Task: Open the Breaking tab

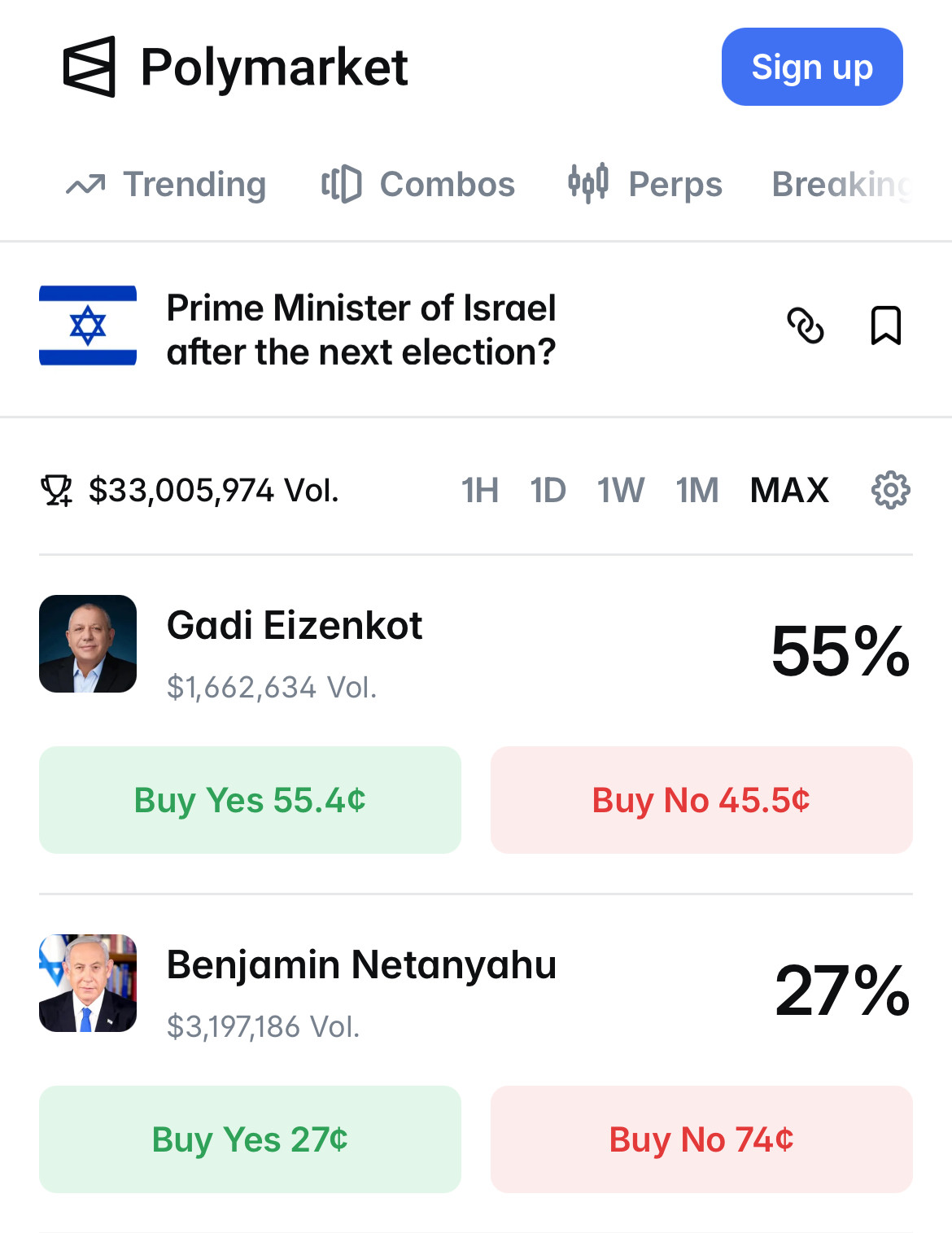Action: [x=842, y=185]
